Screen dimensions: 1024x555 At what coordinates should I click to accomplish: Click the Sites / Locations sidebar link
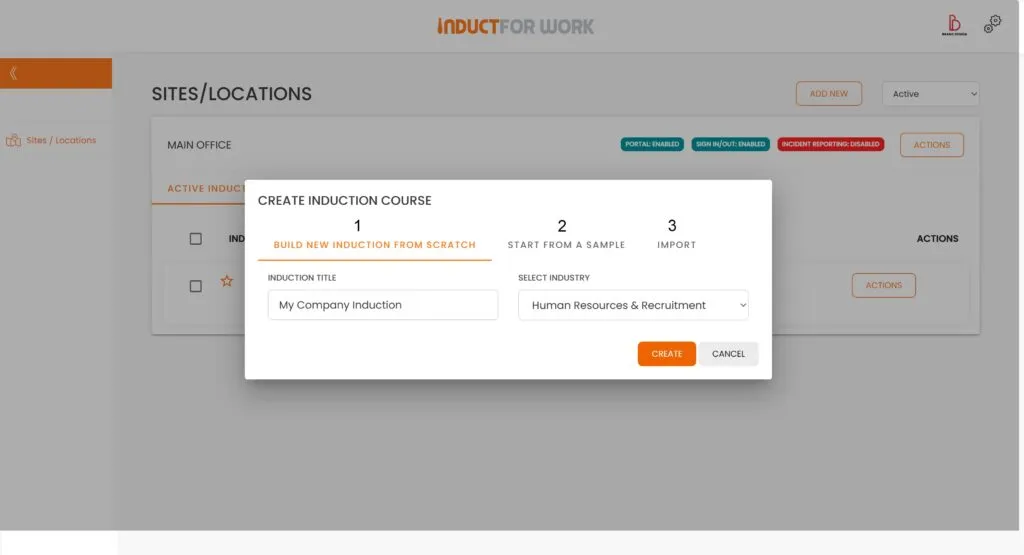[x=61, y=140]
